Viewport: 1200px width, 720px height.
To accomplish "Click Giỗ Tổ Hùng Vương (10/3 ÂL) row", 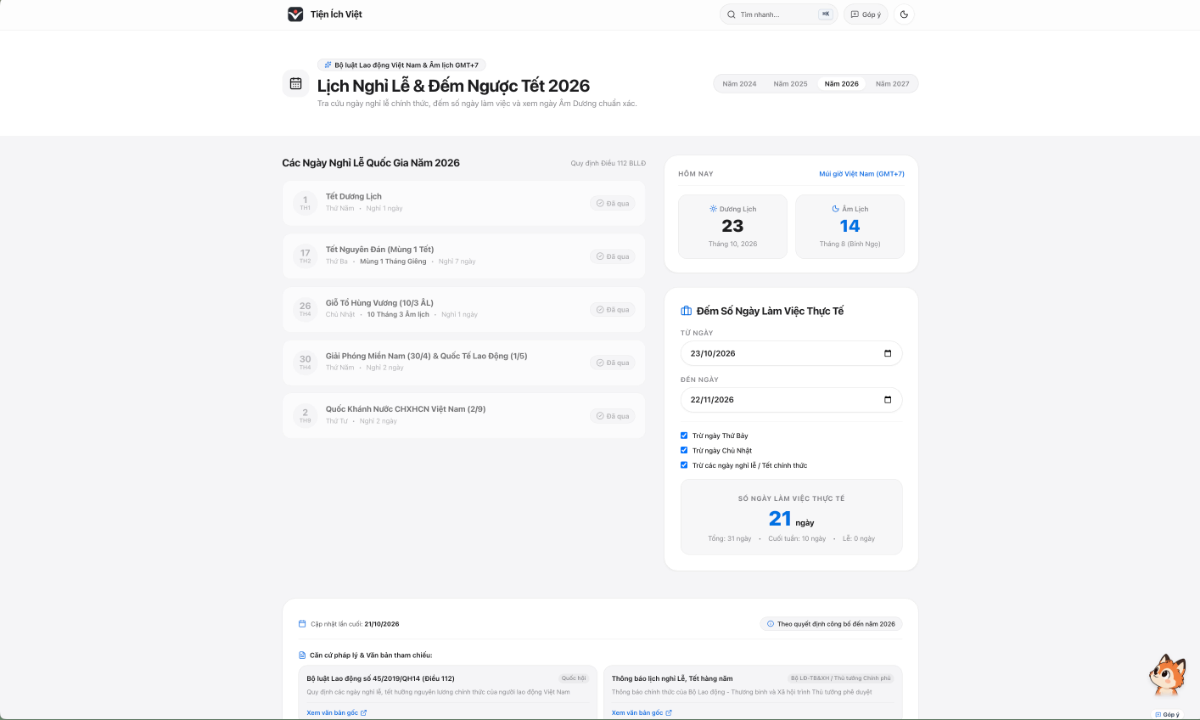I will (464, 309).
